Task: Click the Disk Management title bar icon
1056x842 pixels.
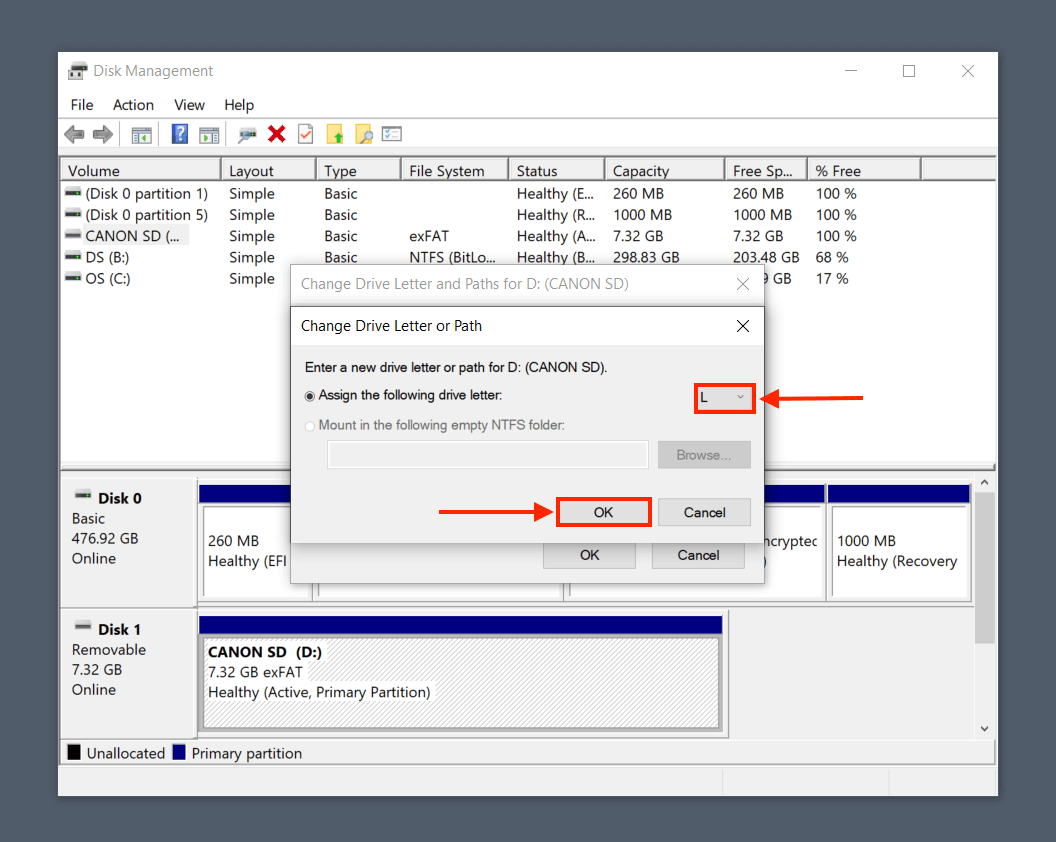Action: pos(77,71)
